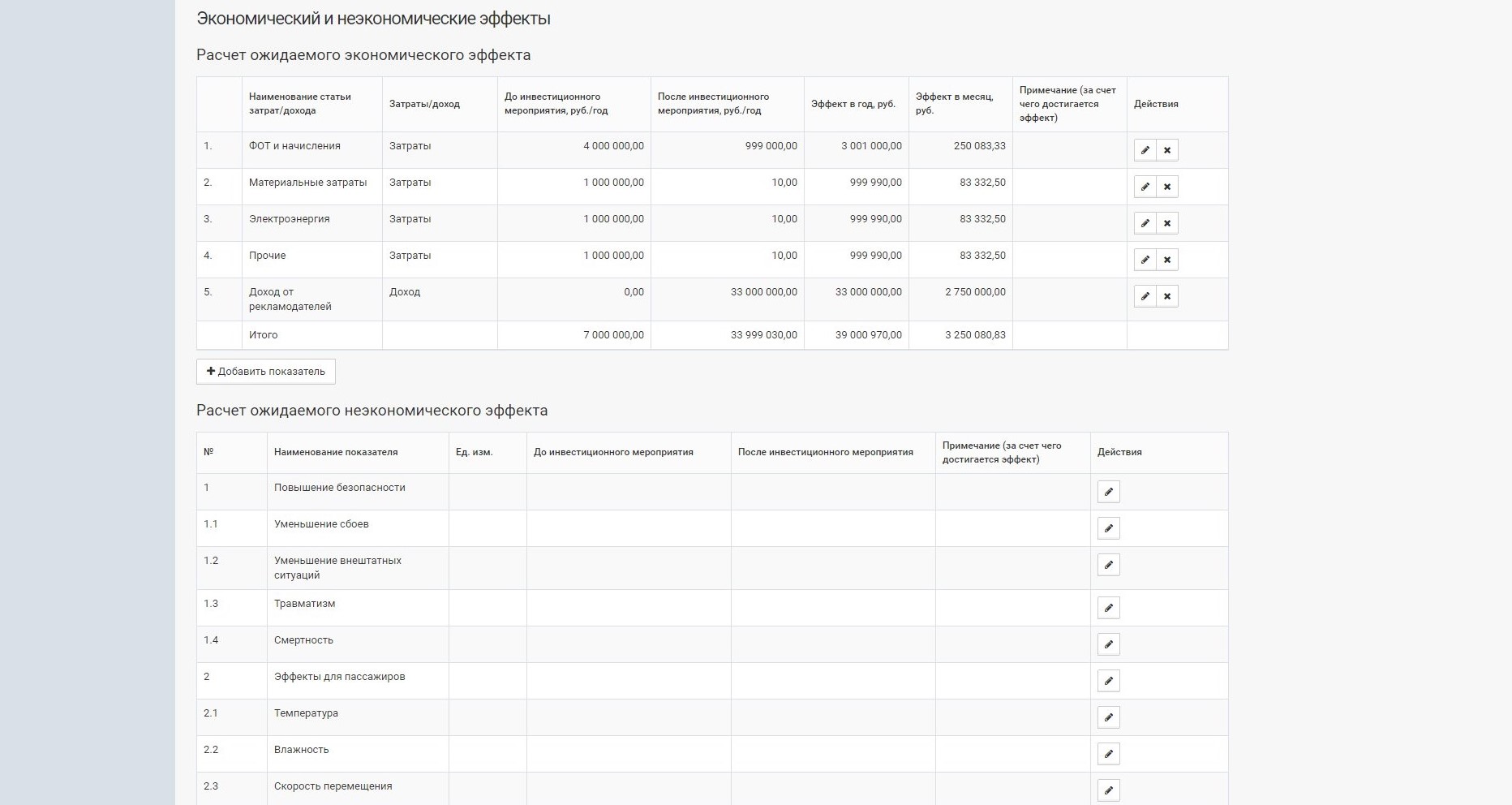Edit the Скорость перемещения indicator
Screen dimensions: 1512x805
[x=1109, y=790]
